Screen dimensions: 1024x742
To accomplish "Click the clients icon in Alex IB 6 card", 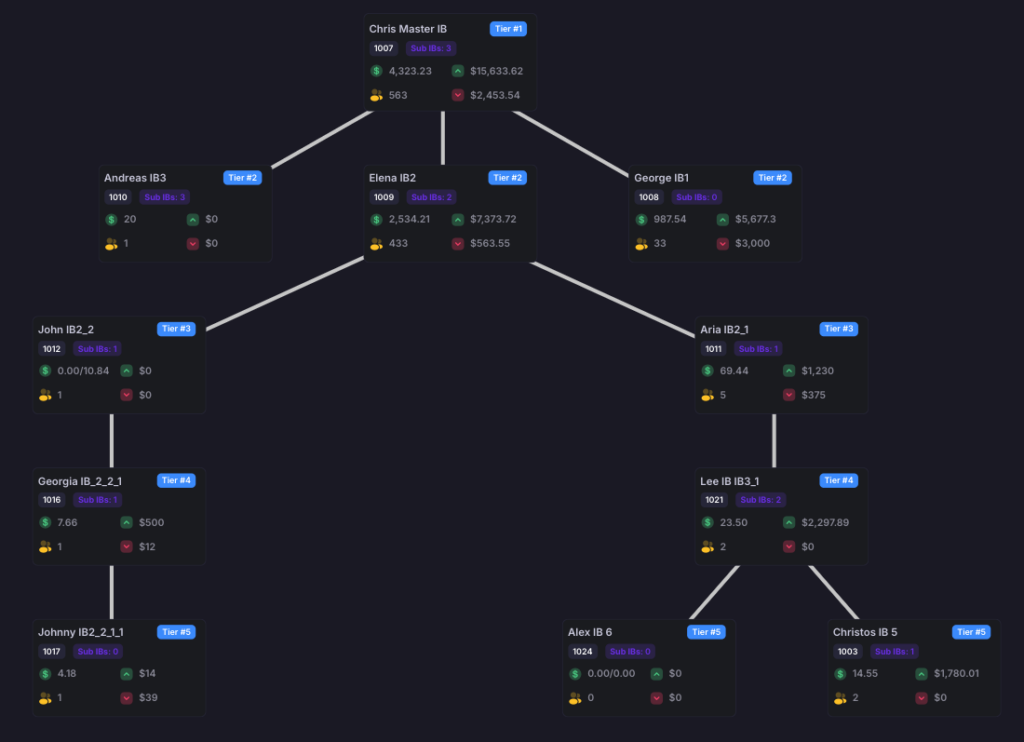I will [575, 698].
